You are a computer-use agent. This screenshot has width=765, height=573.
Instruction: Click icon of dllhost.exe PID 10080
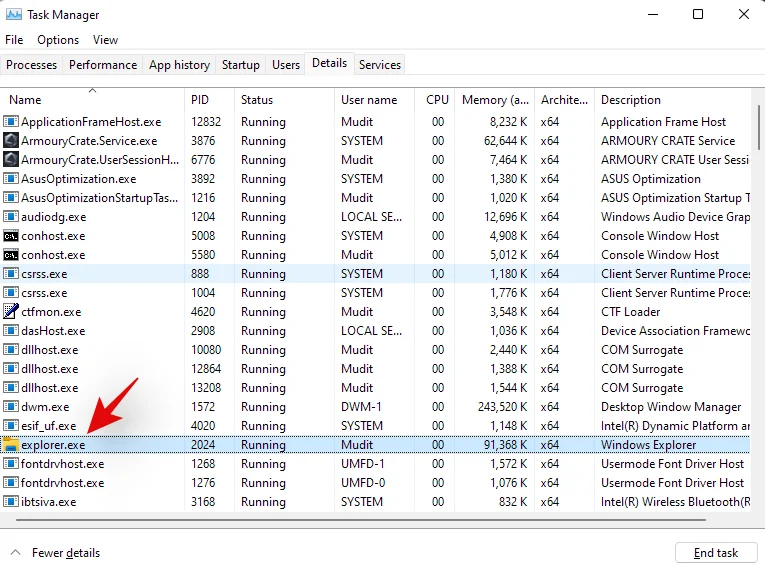11,349
